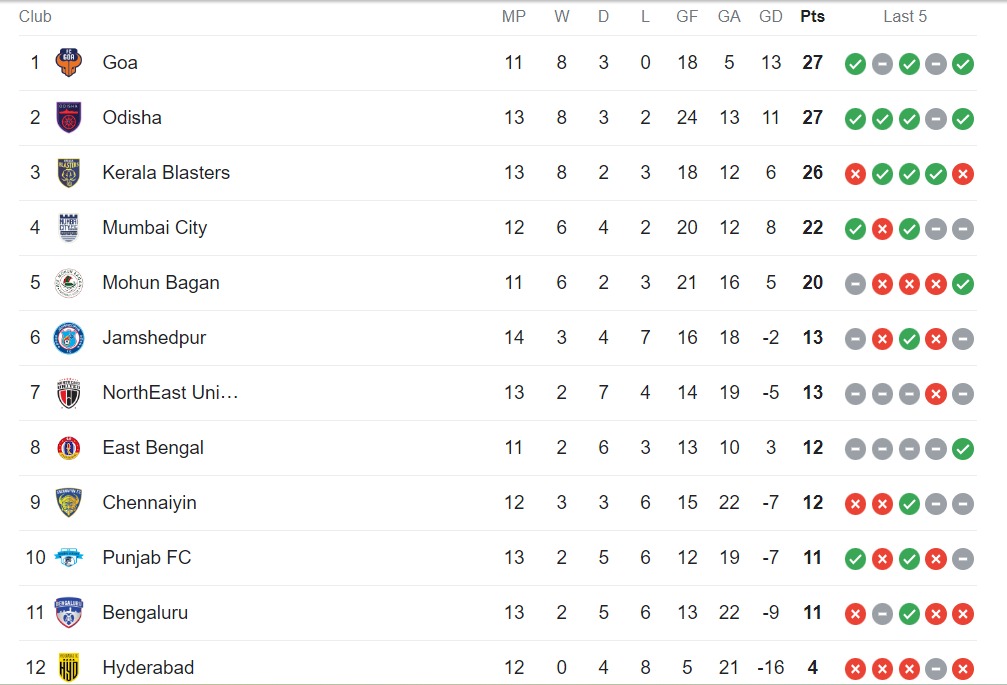Click the Hyderabad yellow crest
1007x685 pixels.
point(69,667)
